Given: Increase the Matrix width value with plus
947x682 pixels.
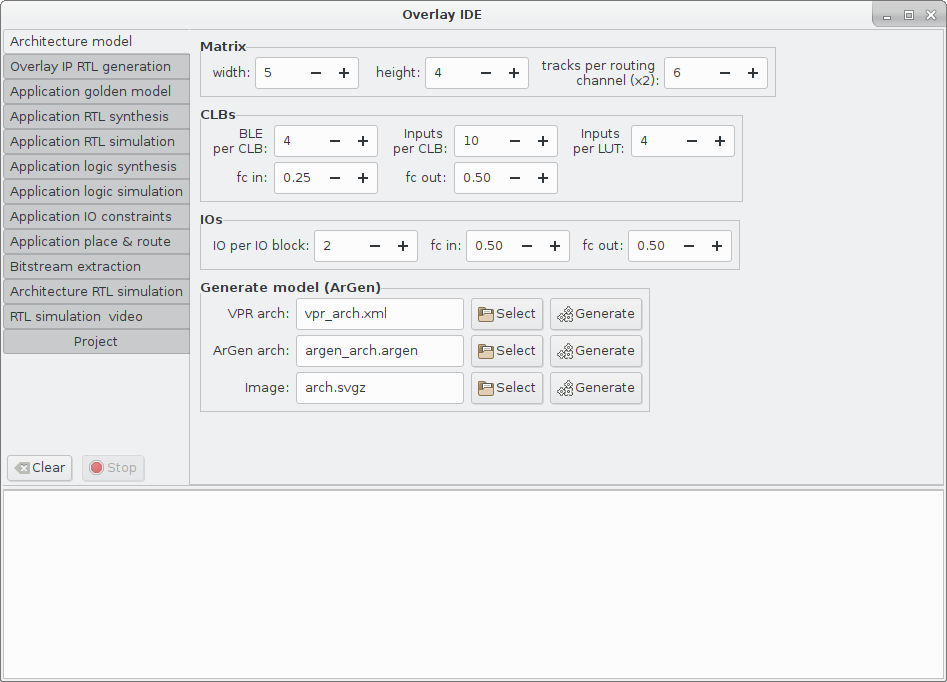Looking at the screenshot, I should (x=344, y=73).
